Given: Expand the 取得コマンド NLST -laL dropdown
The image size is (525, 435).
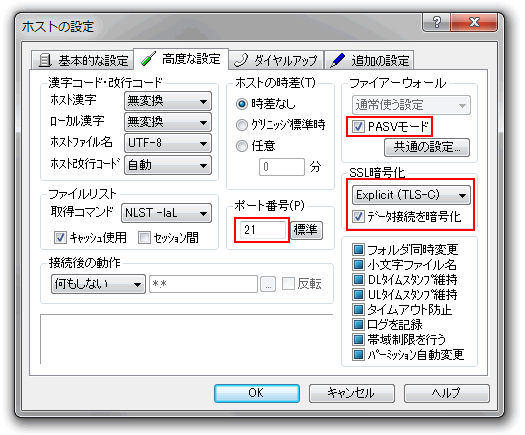Looking at the screenshot, I should pos(166,213).
